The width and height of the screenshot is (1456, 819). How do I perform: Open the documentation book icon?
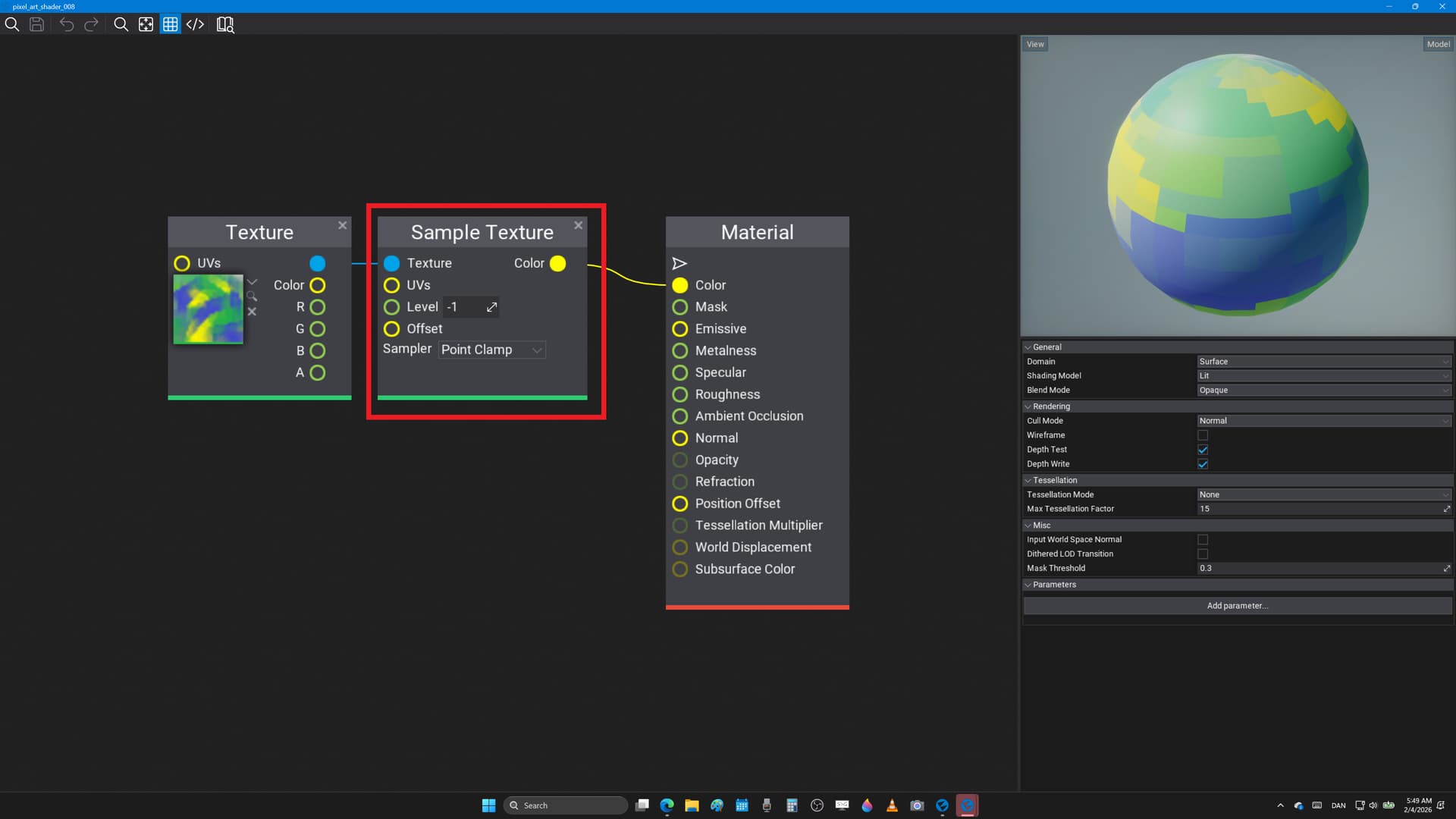point(225,24)
